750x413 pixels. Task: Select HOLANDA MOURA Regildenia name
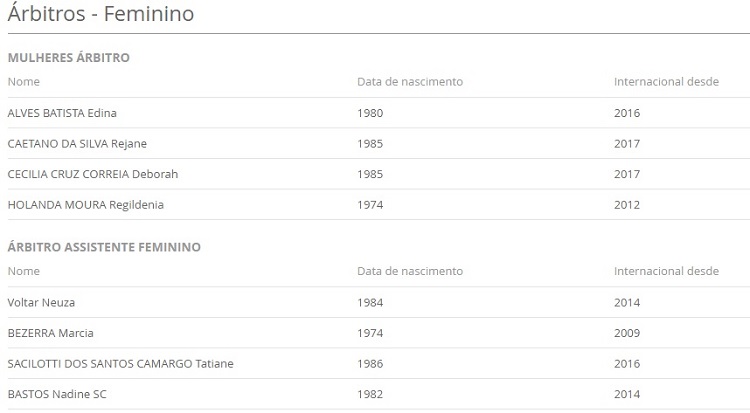(x=86, y=205)
